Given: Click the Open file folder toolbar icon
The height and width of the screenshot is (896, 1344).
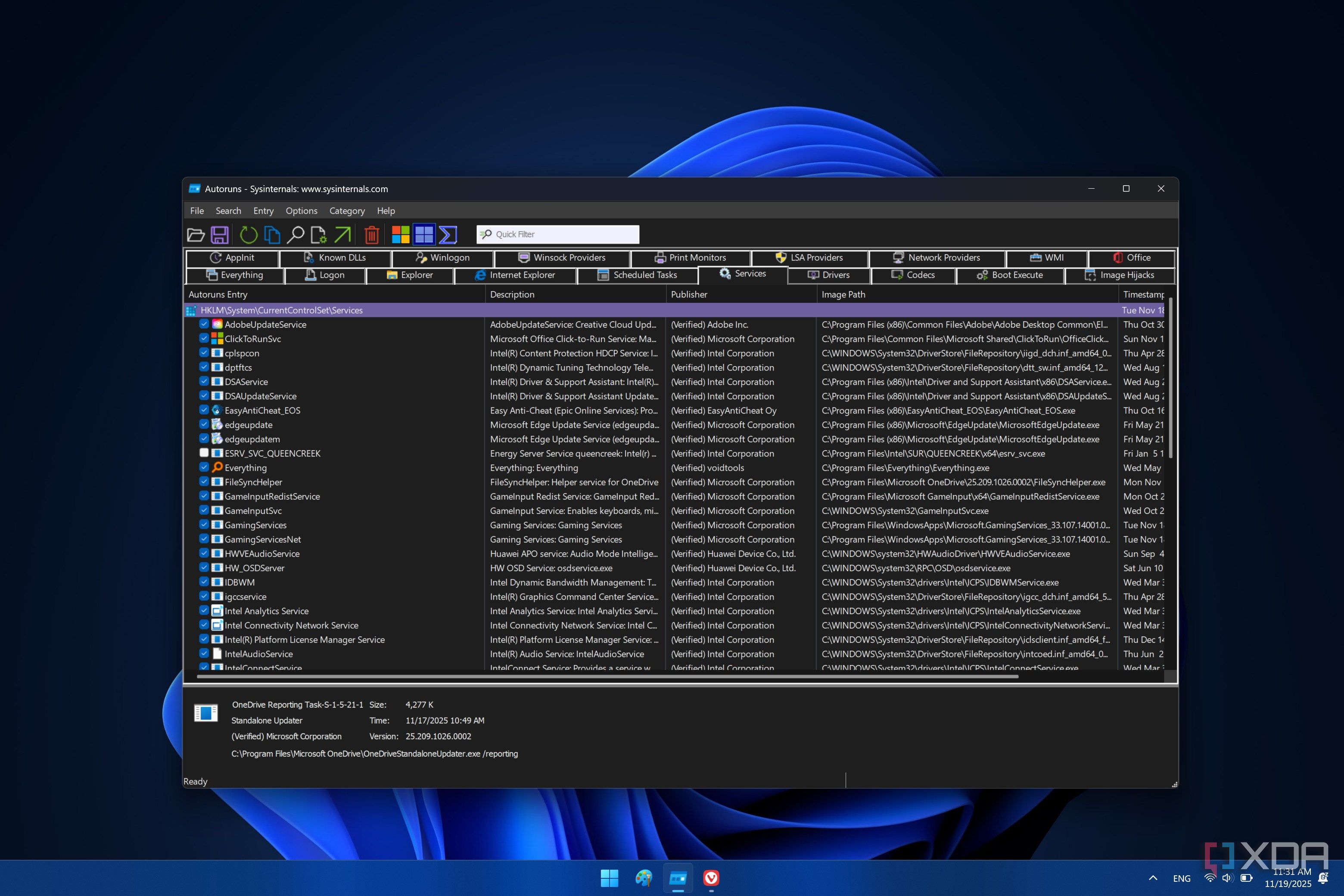Looking at the screenshot, I should tap(196, 234).
